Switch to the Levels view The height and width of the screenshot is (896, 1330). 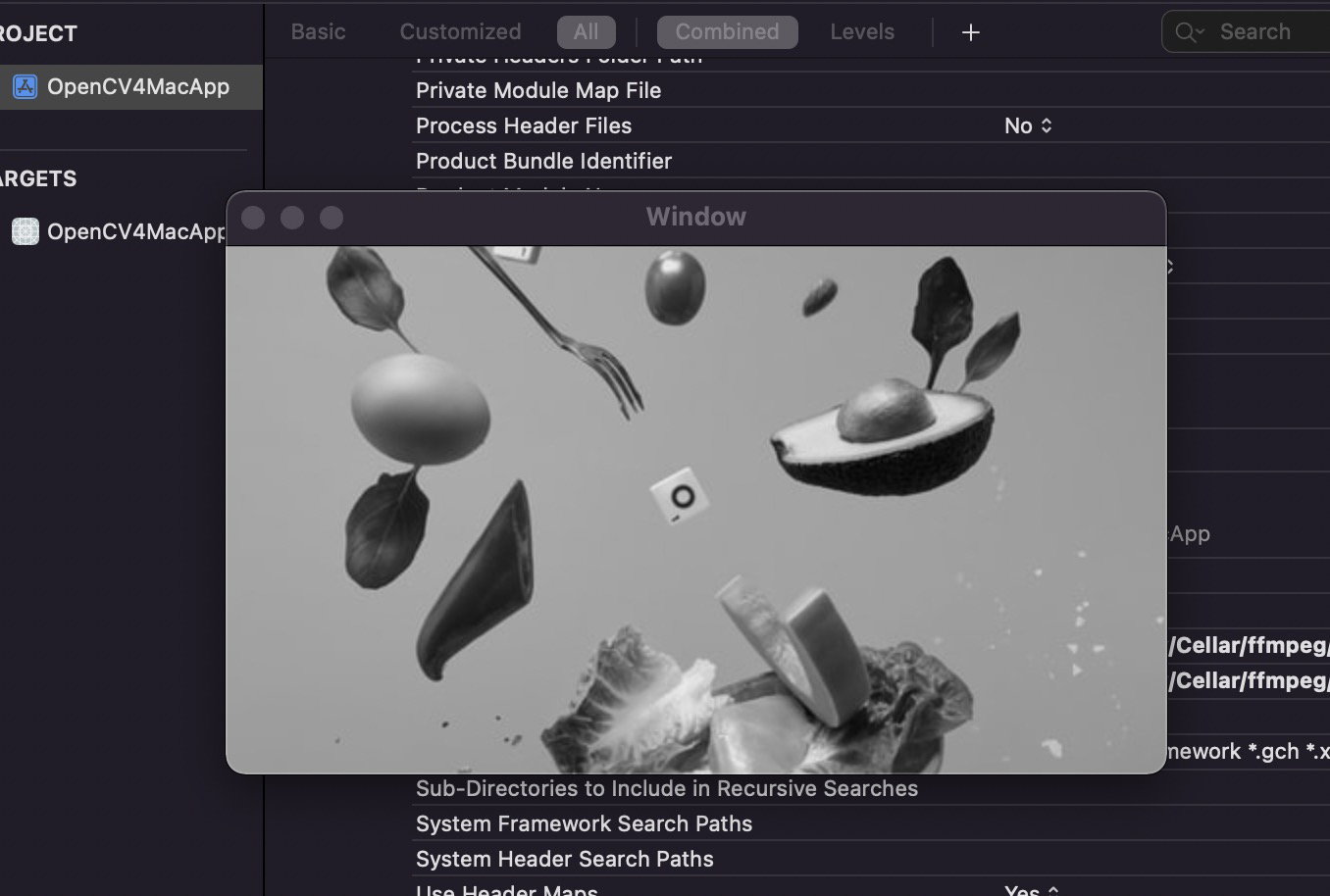click(861, 31)
